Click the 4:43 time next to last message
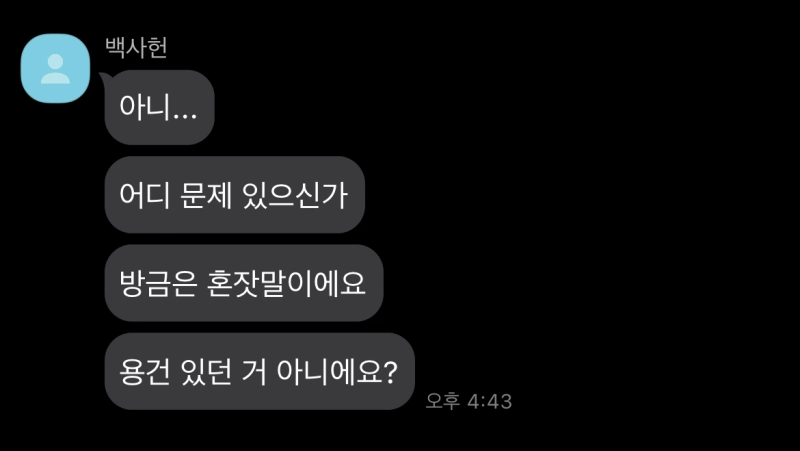Viewport: 800px width, 451px height. [489, 402]
